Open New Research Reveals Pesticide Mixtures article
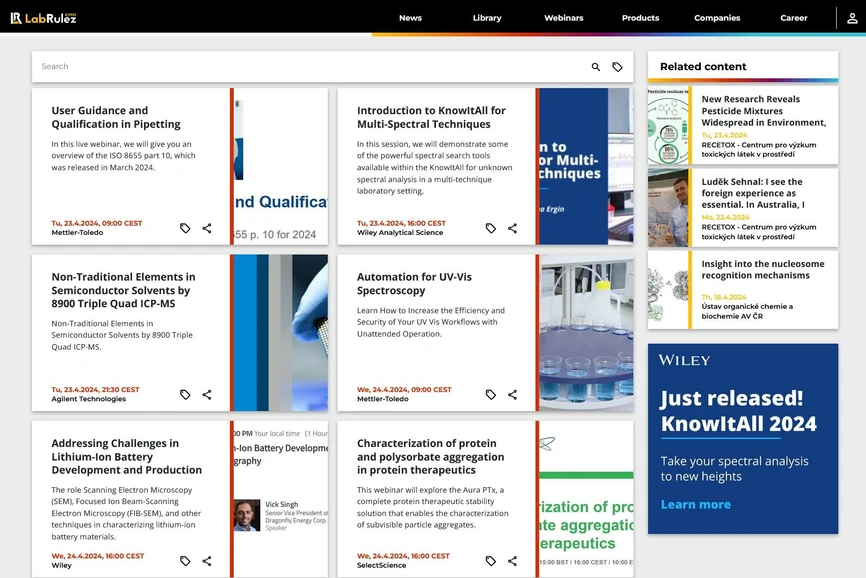The height and width of the screenshot is (578, 866). click(764, 111)
